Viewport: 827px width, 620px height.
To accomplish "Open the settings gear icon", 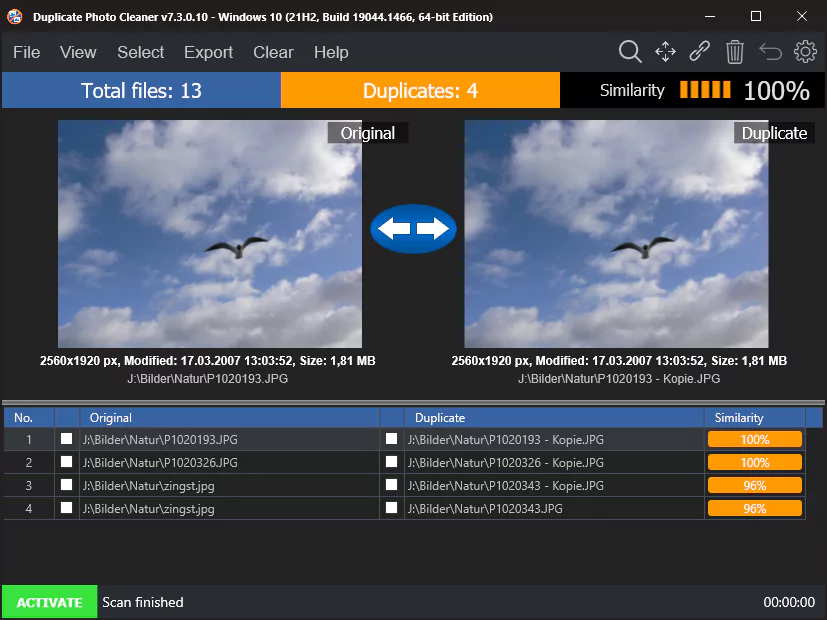I will 806,51.
